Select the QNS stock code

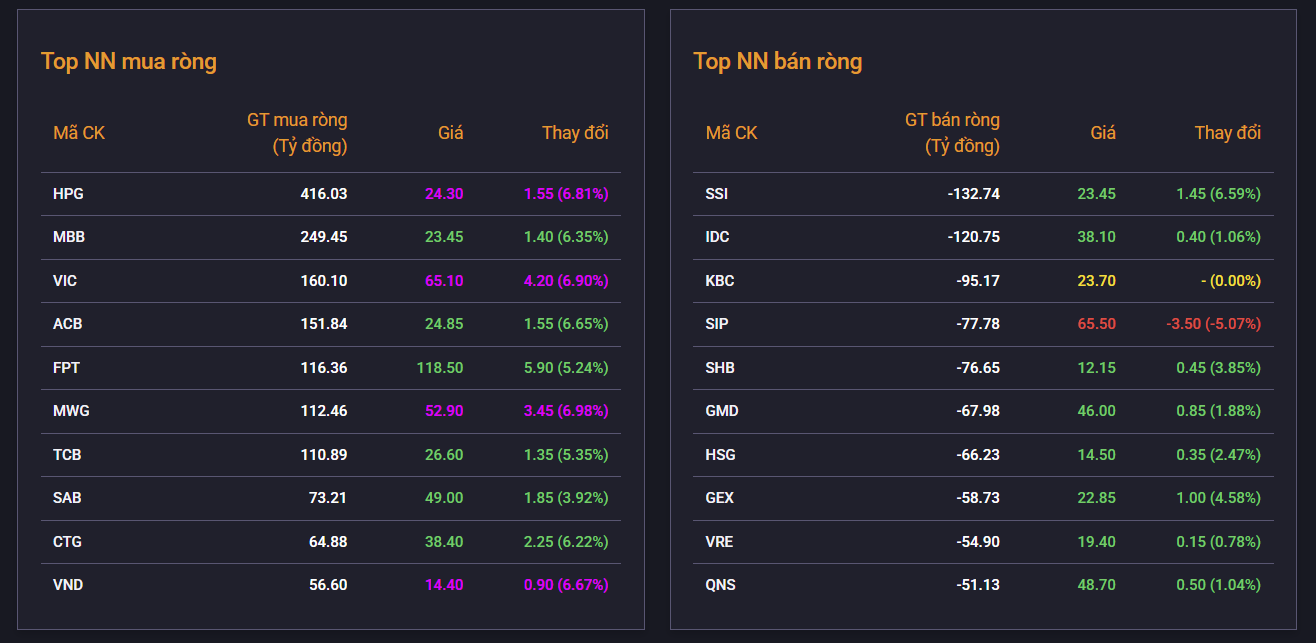click(720, 585)
